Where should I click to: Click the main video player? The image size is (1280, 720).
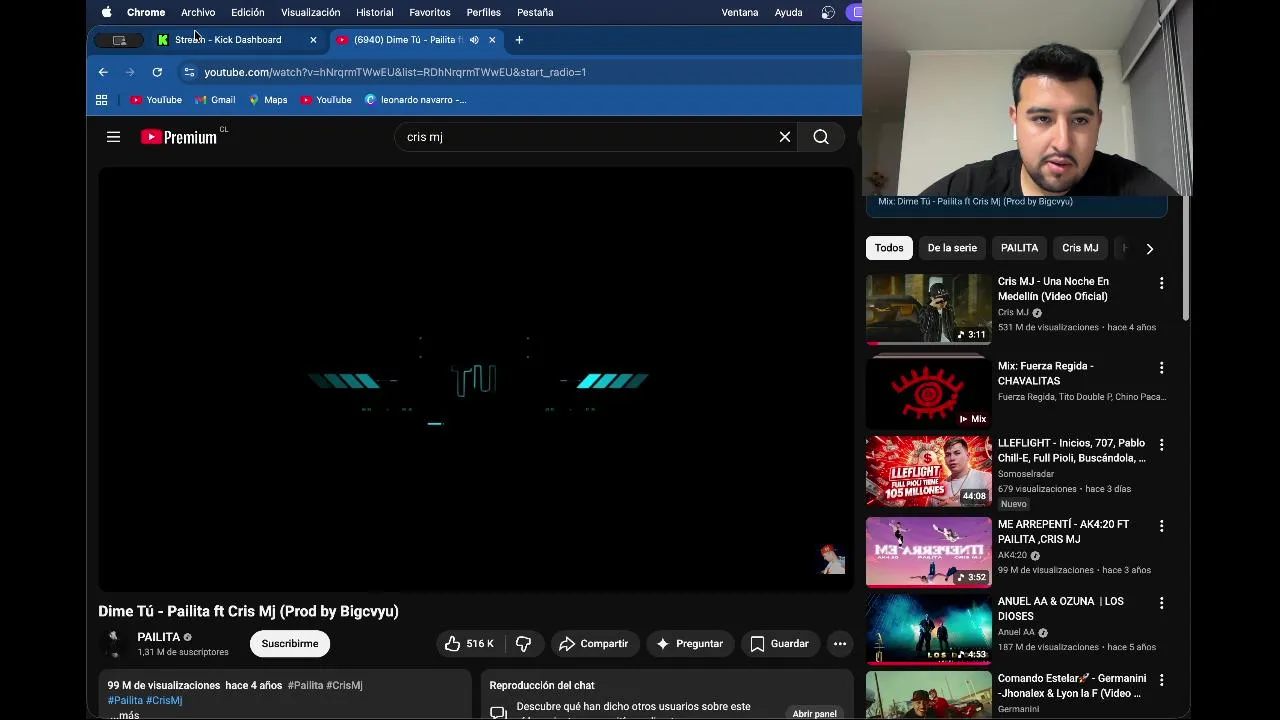pyautogui.click(x=476, y=379)
